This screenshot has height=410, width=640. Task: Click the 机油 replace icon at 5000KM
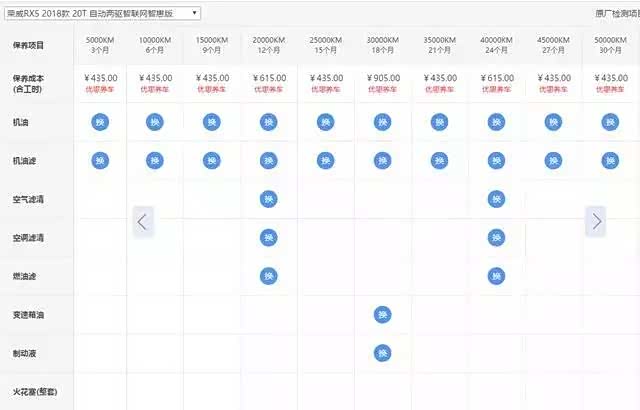(100, 122)
